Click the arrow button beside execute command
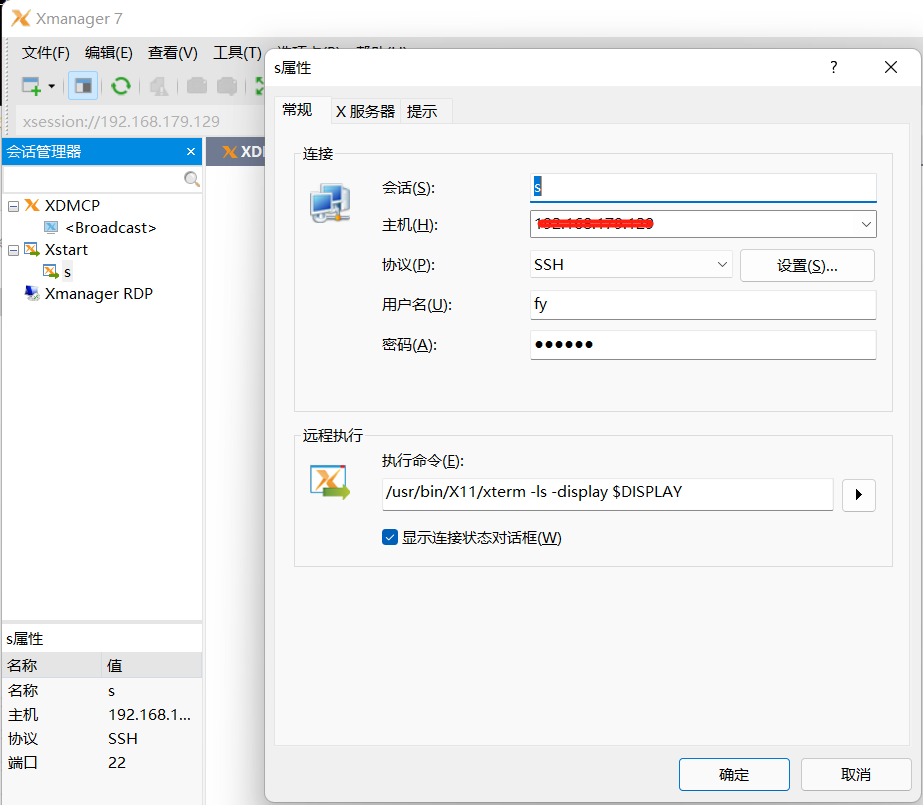 [859, 495]
